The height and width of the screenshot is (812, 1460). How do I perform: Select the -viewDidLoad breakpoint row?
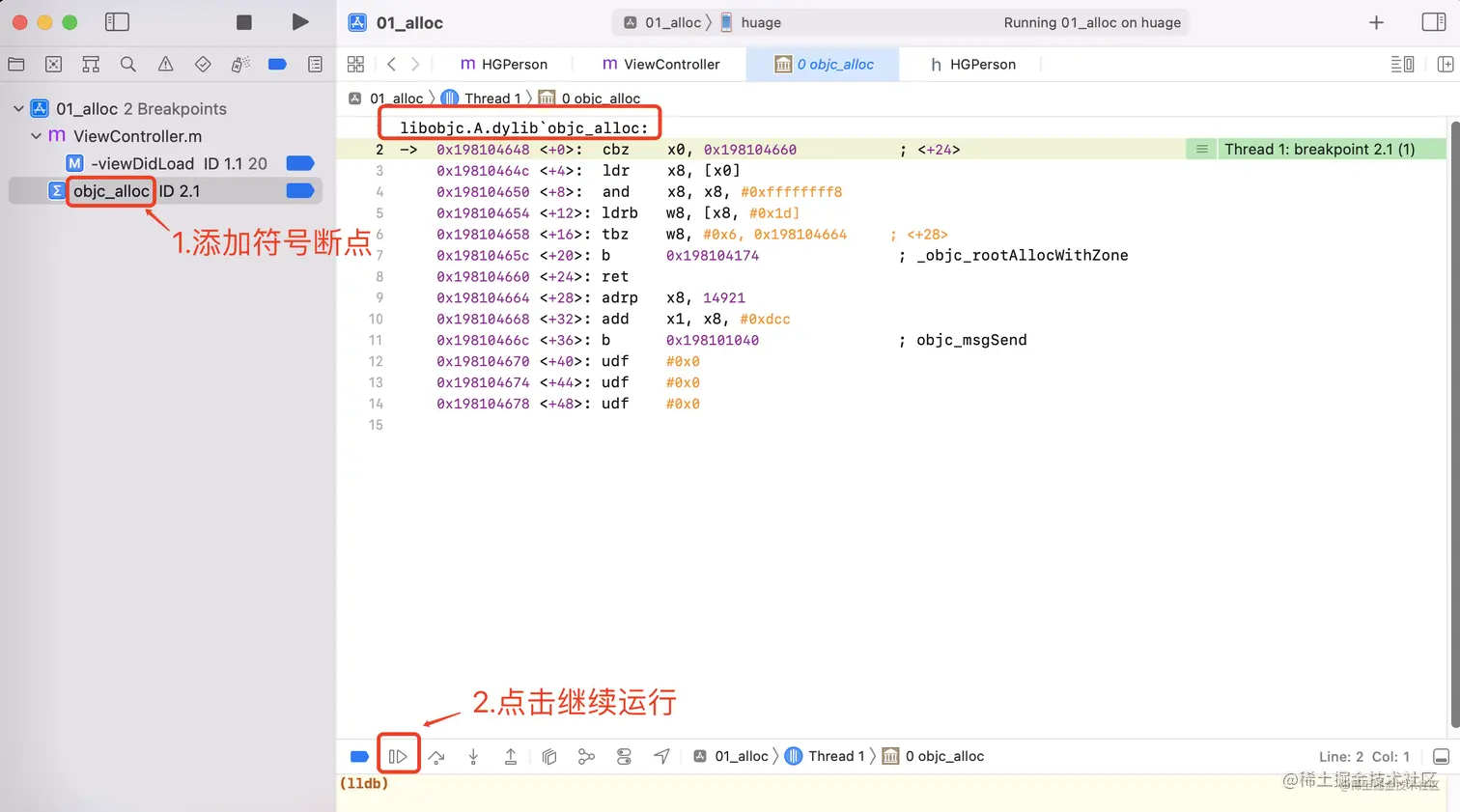tap(164, 163)
